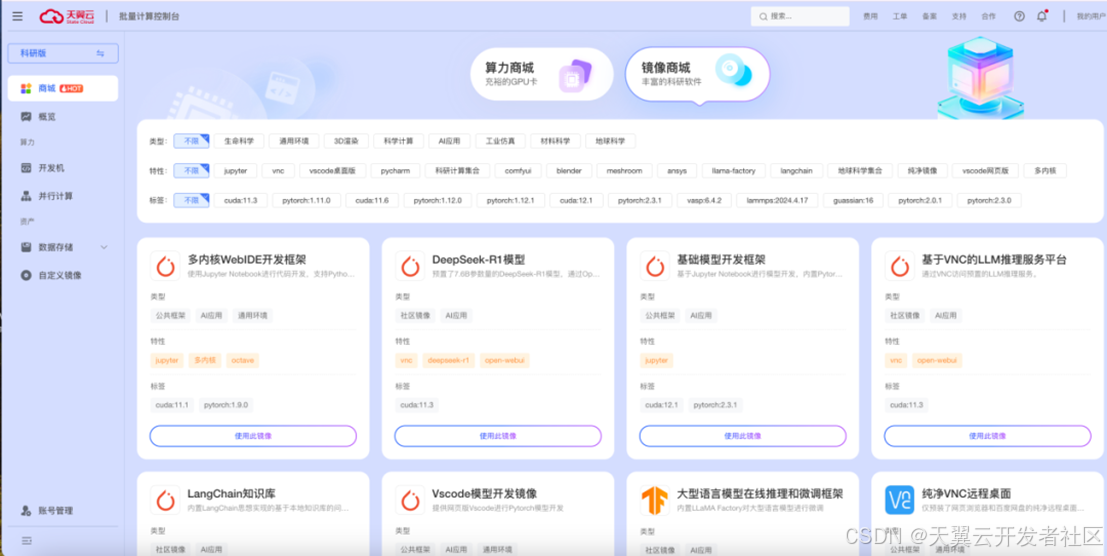Select the 地球科学 type filter

(x=610, y=141)
